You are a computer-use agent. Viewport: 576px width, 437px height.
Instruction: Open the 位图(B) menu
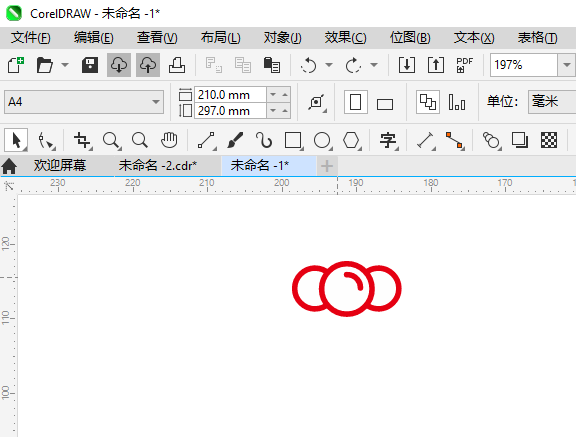pyautogui.click(x=410, y=38)
